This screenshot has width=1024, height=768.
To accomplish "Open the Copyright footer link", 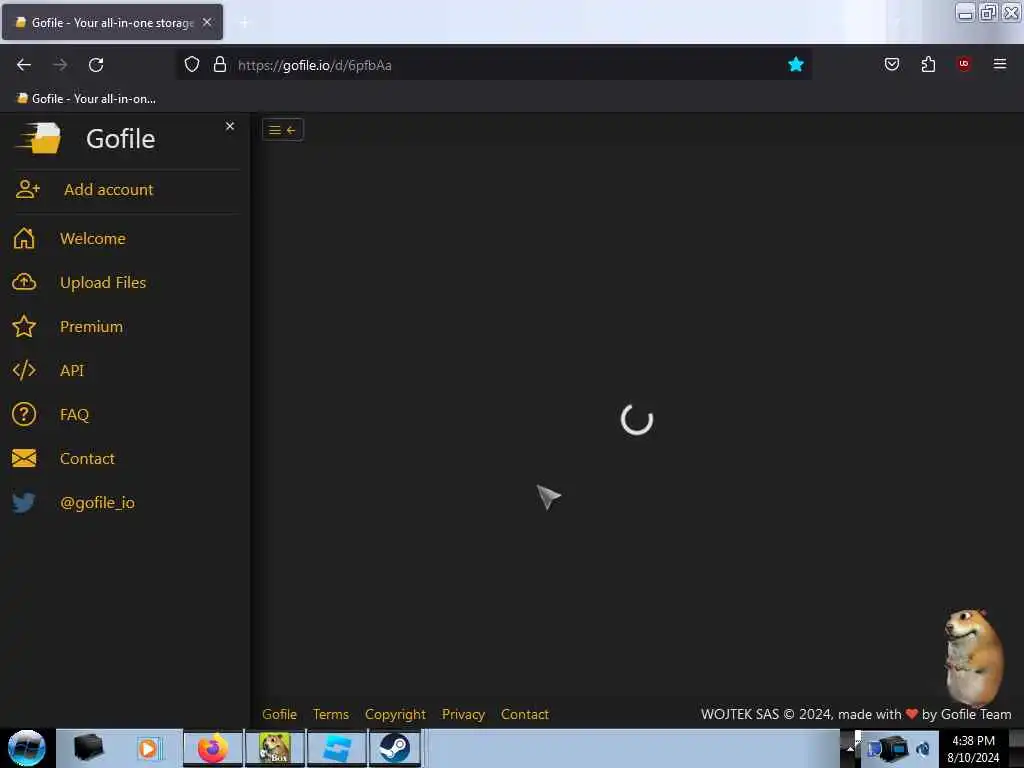I will [x=395, y=714].
